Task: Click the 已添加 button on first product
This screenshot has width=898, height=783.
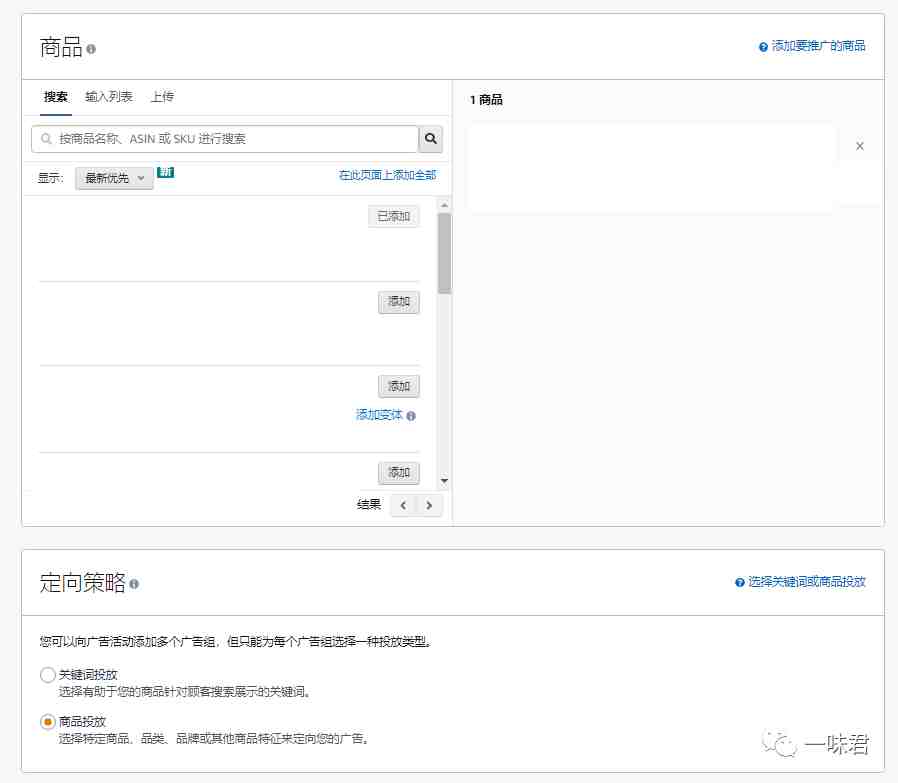Action: tap(393, 216)
